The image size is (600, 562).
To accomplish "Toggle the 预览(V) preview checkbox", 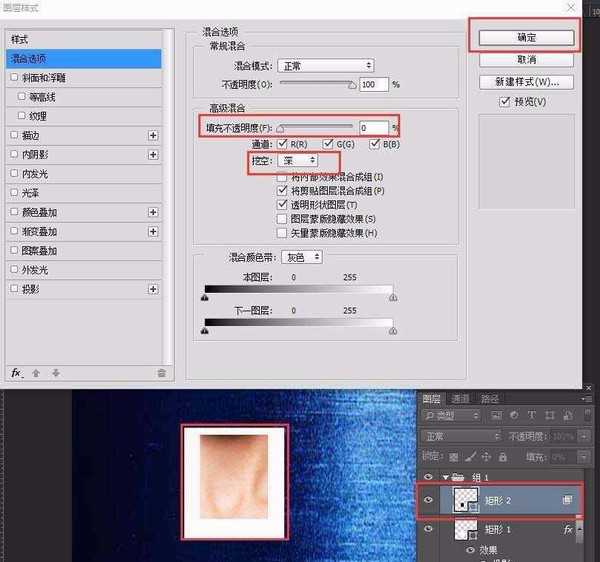I will pos(505,102).
